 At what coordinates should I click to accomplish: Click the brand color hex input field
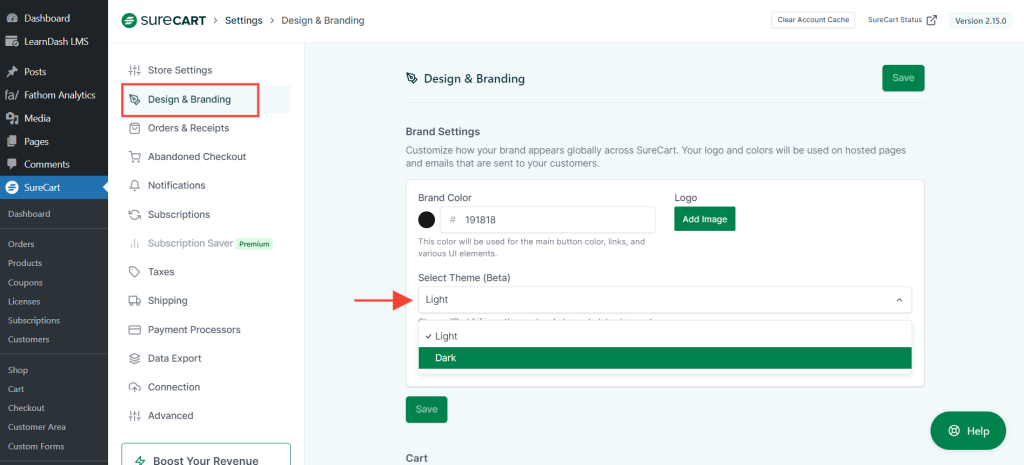click(x=555, y=220)
